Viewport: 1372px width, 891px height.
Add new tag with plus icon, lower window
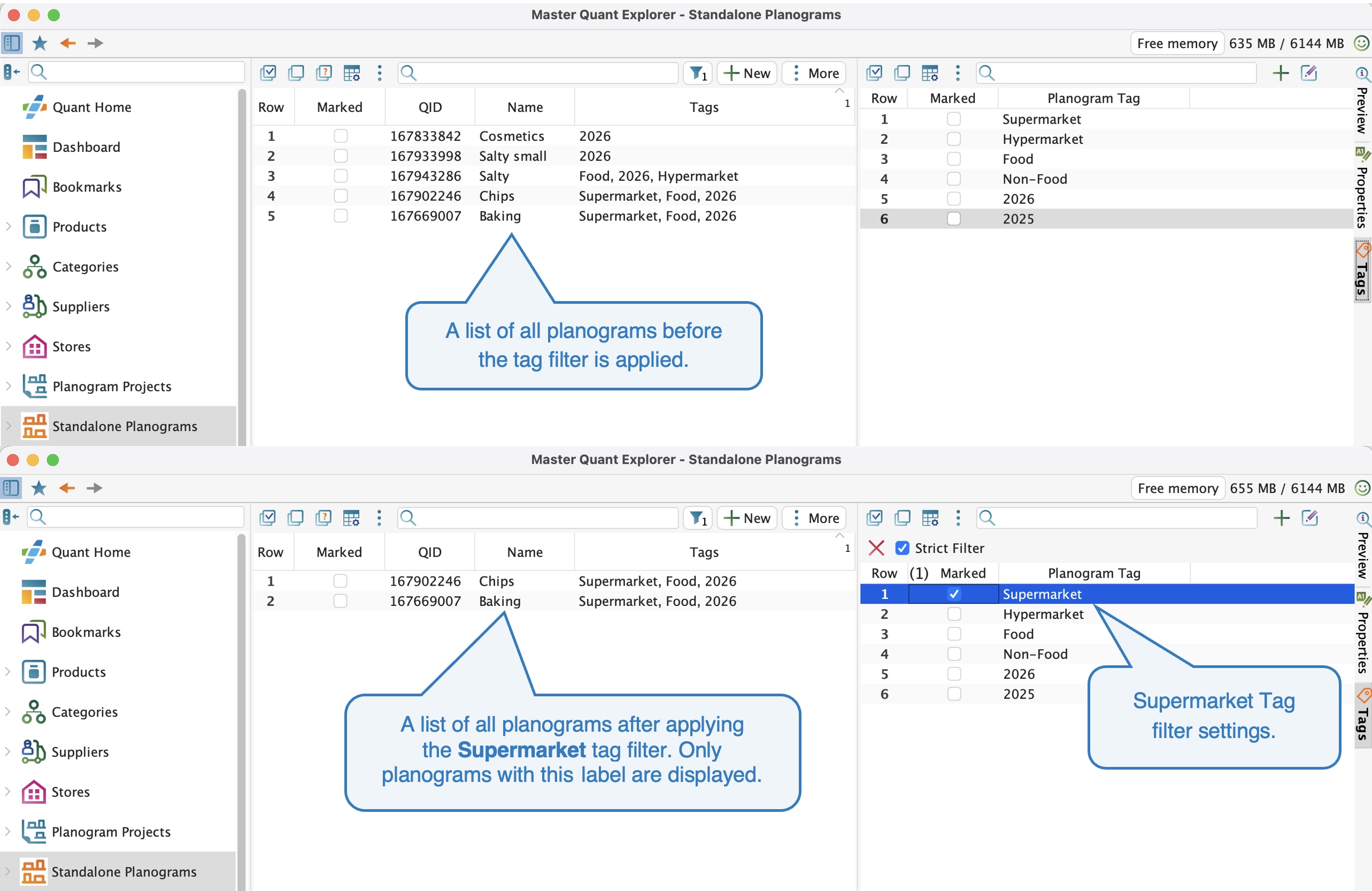pos(1282,517)
